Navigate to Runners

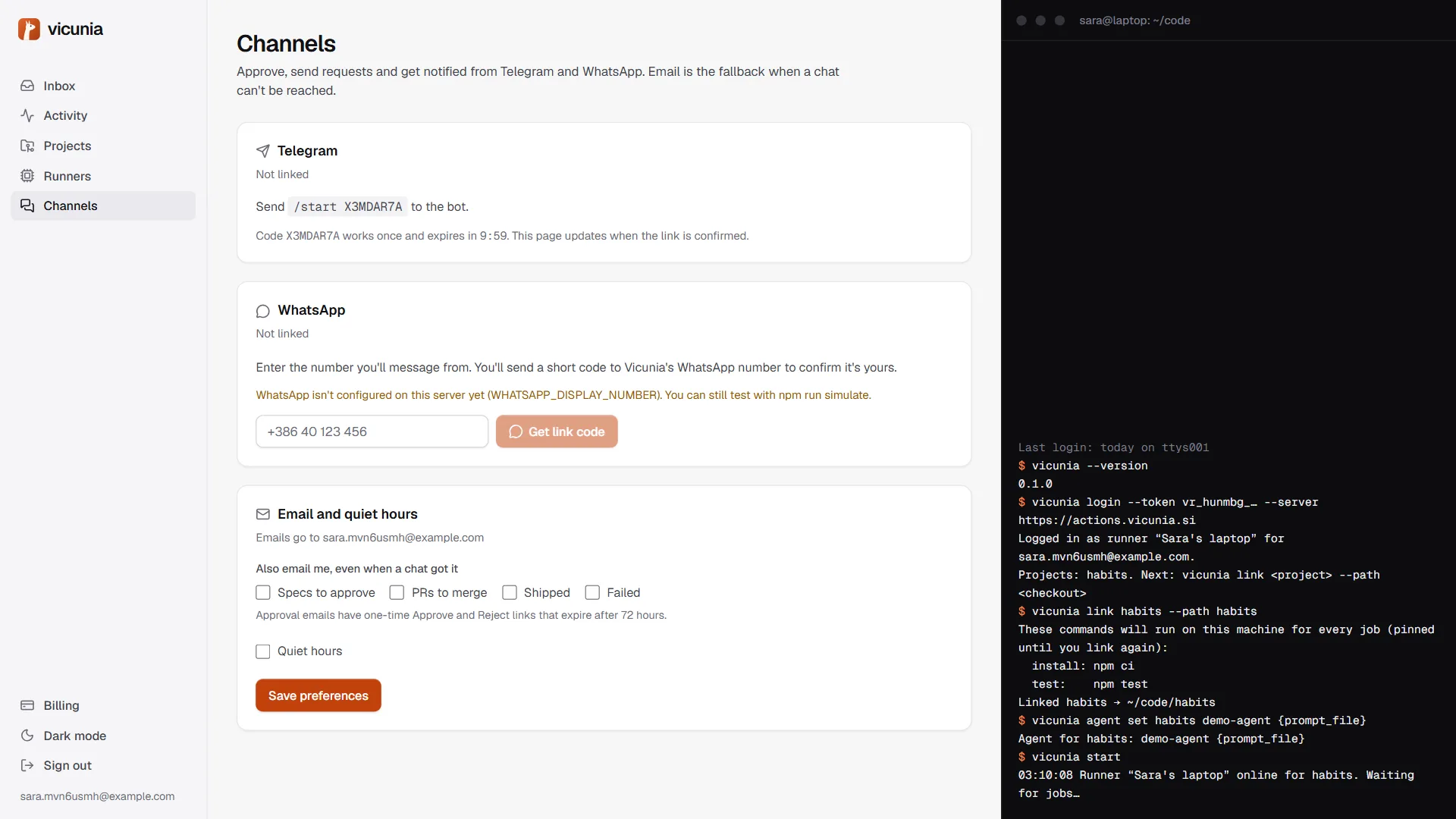click(x=103, y=176)
